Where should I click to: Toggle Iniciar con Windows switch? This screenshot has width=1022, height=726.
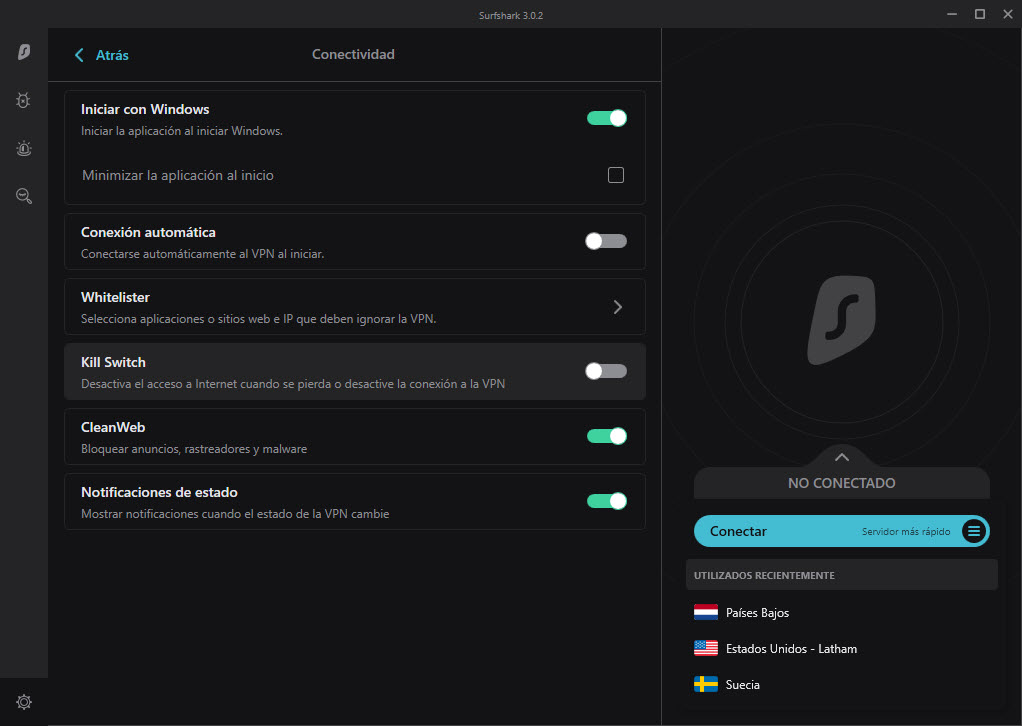pyautogui.click(x=607, y=118)
